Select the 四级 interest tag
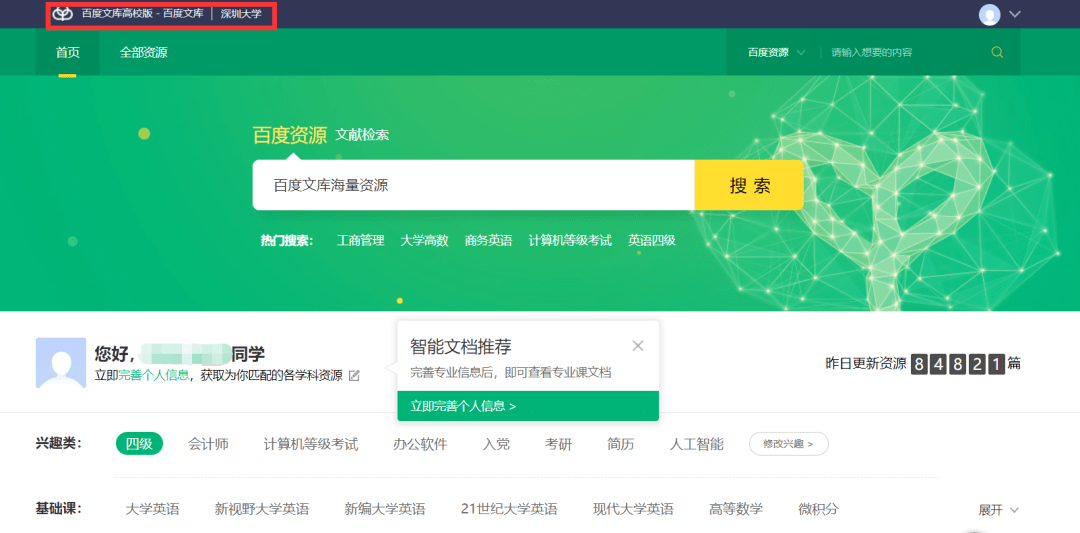The width and height of the screenshot is (1080, 533). pos(139,444)
